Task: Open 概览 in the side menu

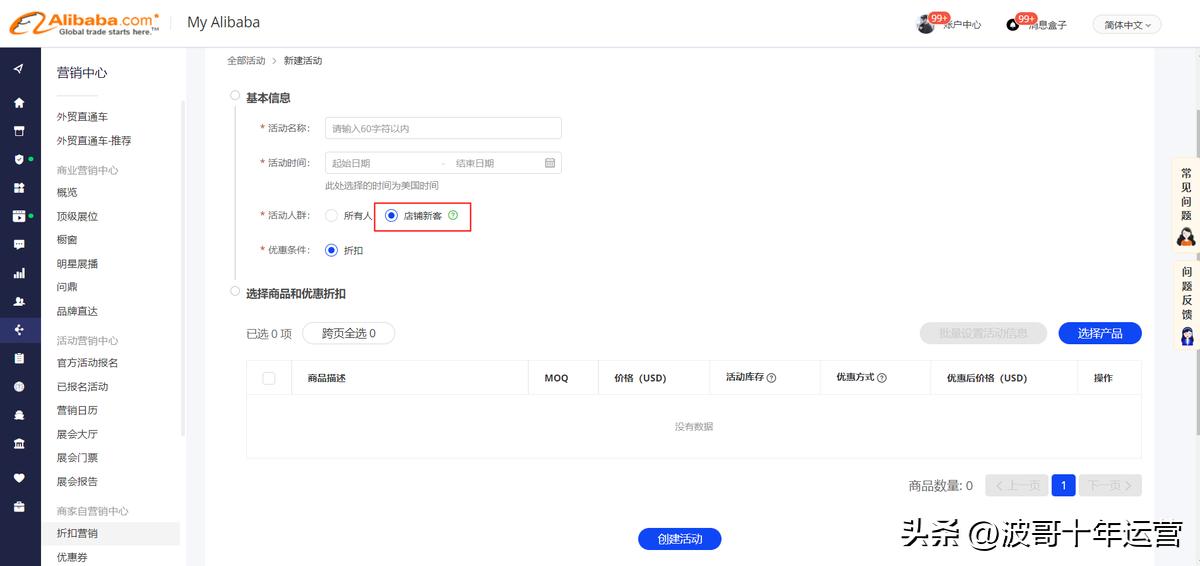Action: click(67, 192)
